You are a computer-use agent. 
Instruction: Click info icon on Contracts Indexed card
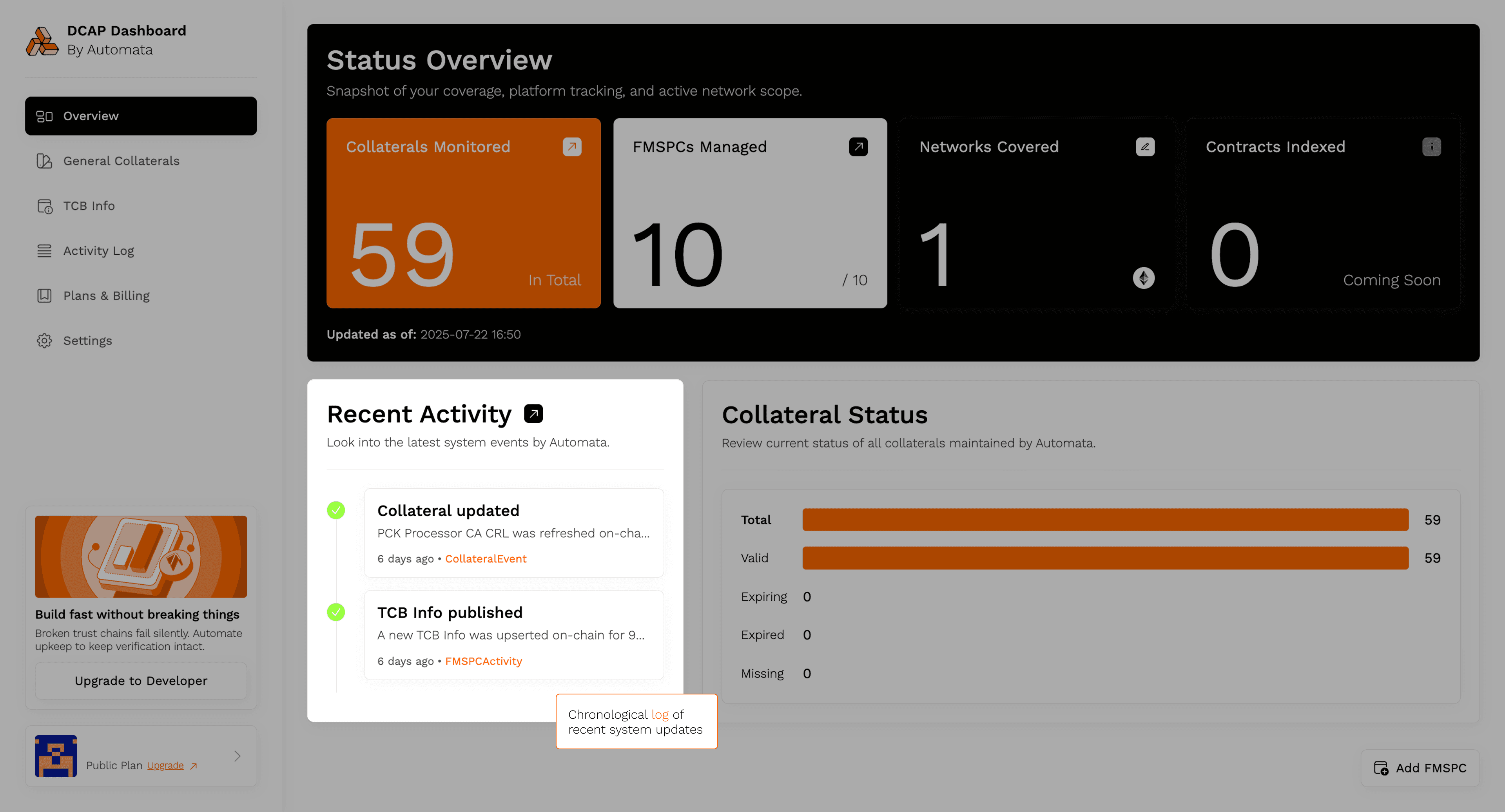click(x=1431, y=147)
